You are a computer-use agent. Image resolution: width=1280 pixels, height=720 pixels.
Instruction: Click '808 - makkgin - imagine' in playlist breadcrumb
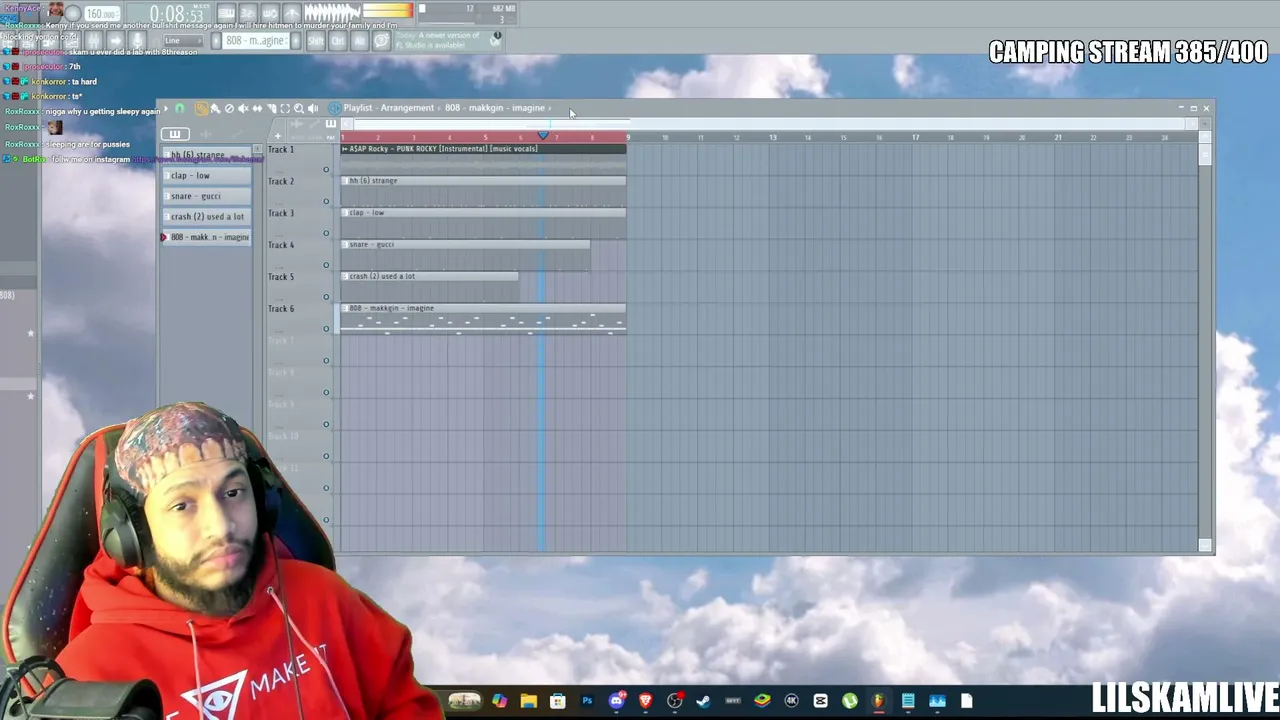click(x=495, y=108)
